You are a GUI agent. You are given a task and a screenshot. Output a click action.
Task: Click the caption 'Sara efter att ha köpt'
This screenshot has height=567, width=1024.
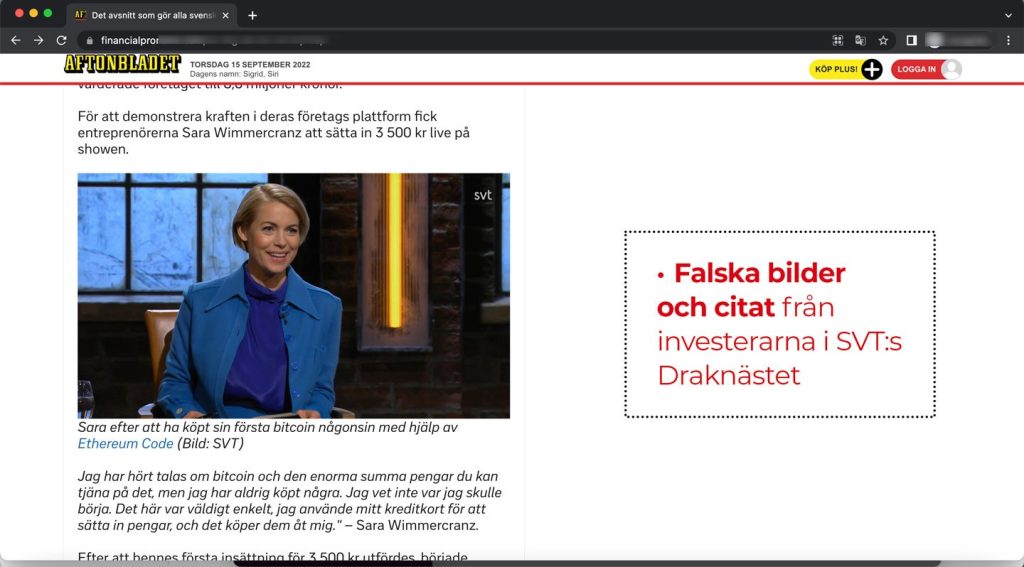point(268,435)
